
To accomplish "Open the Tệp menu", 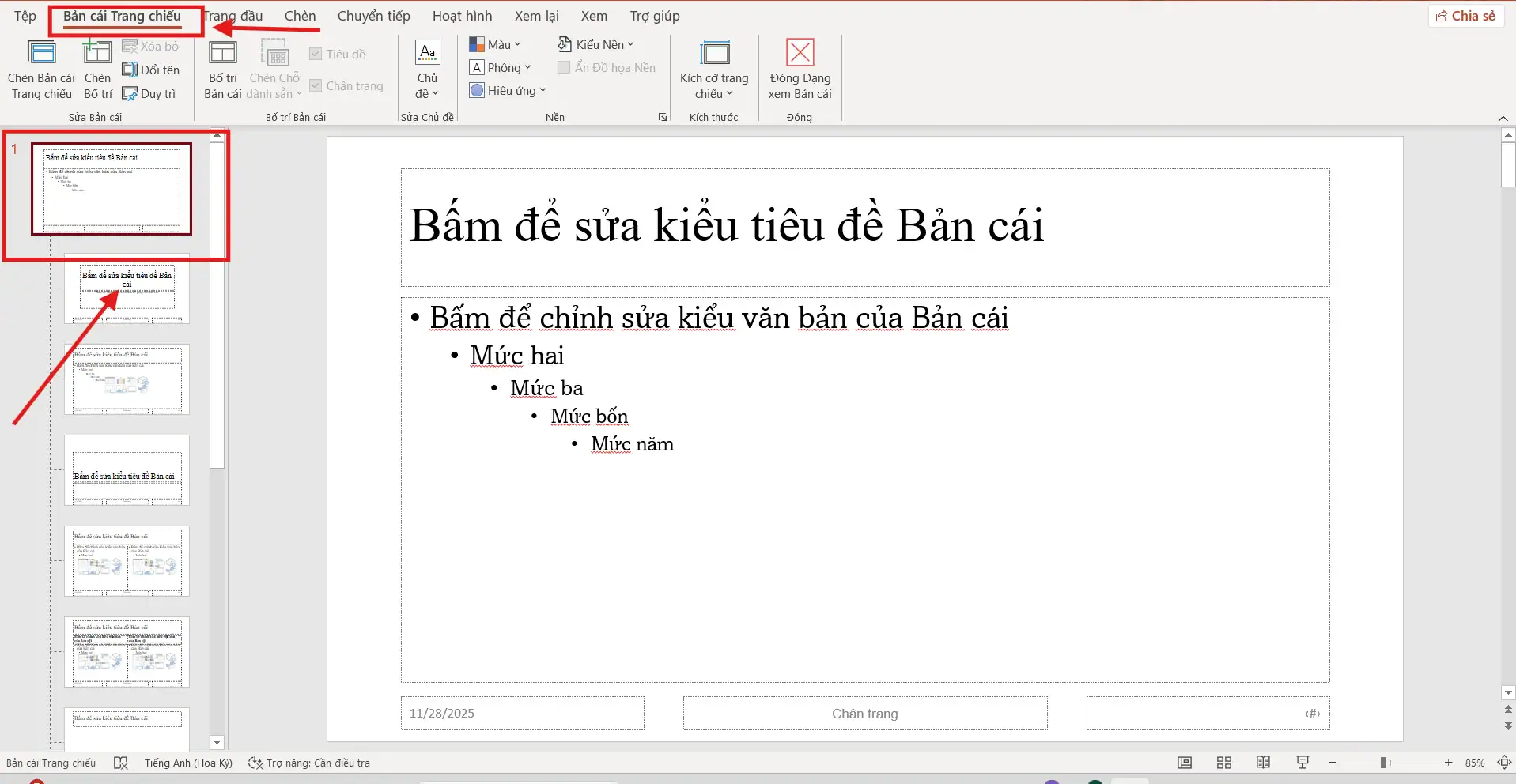I will click(x=24, y=15).
